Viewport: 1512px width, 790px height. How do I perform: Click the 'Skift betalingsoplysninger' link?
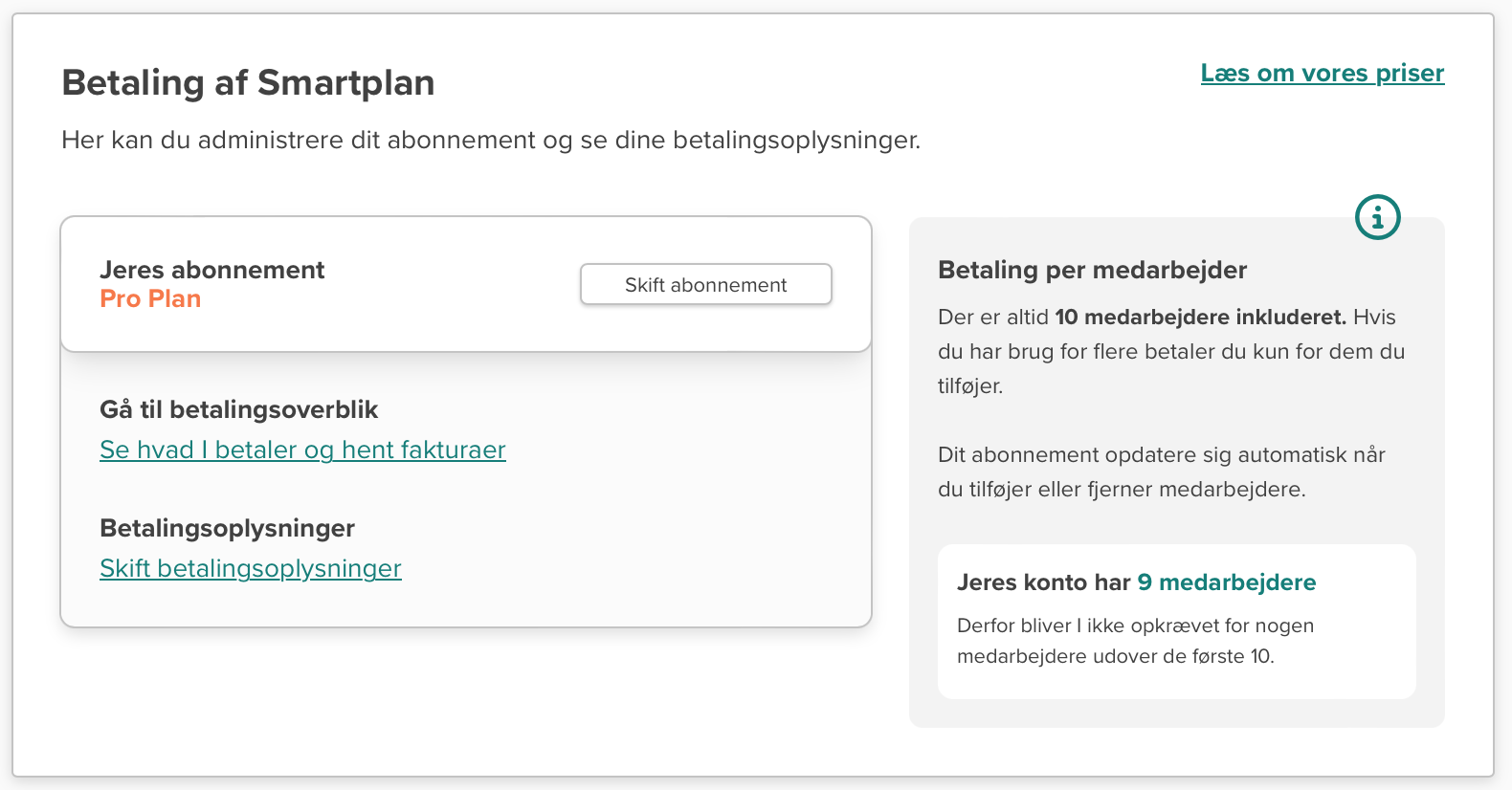251,568
